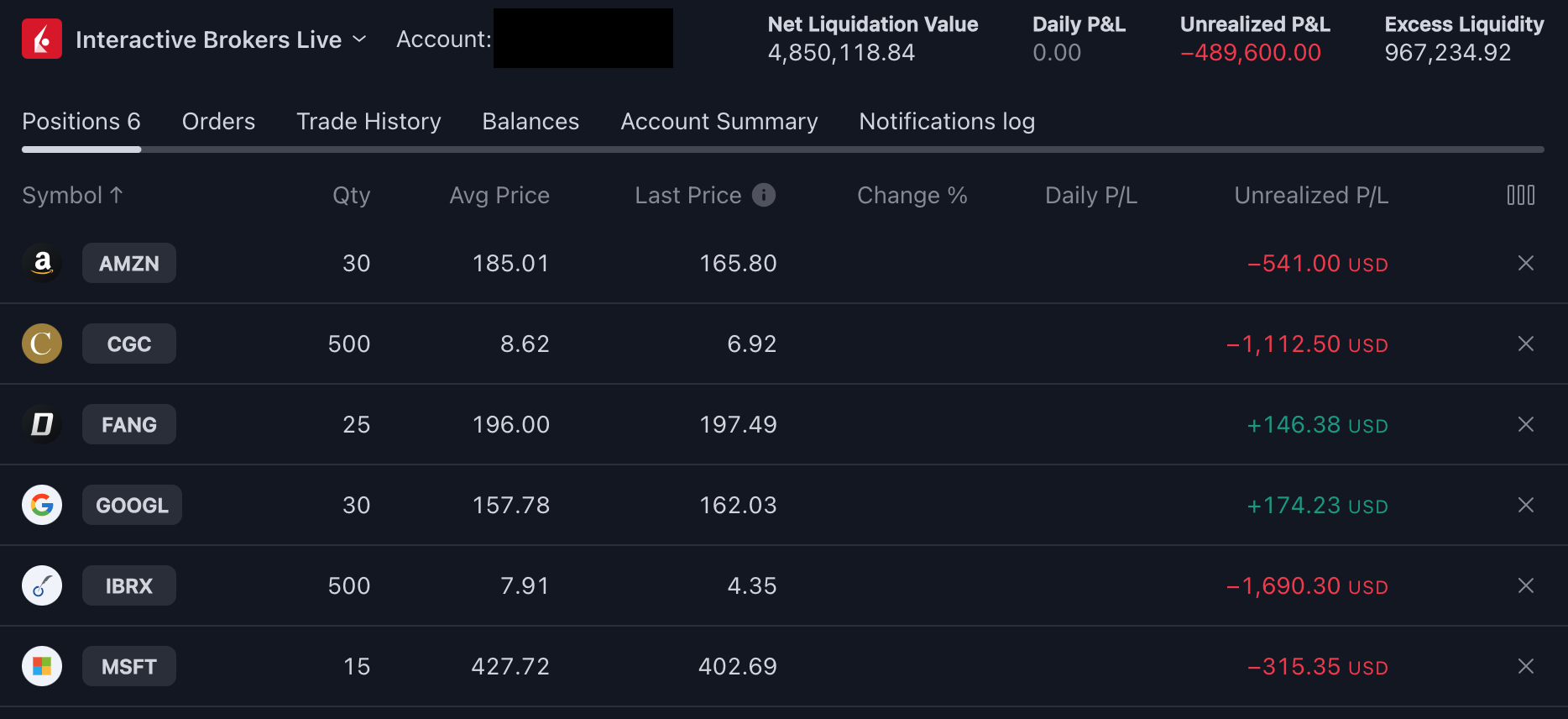Open the broker selection dropdown chevron

point(359,39)
